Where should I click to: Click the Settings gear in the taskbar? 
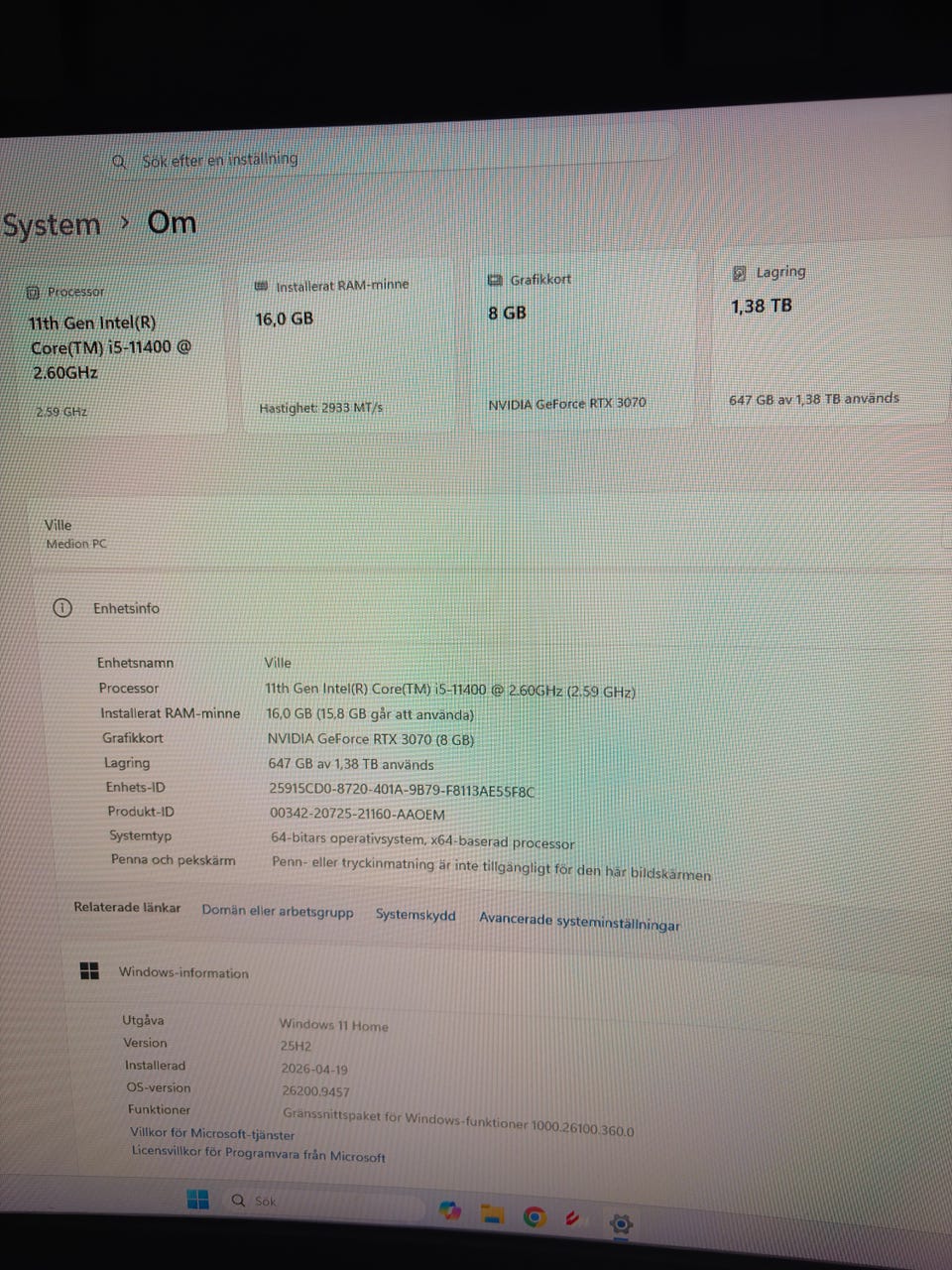pyautogui.click(x=621, y=1223)
